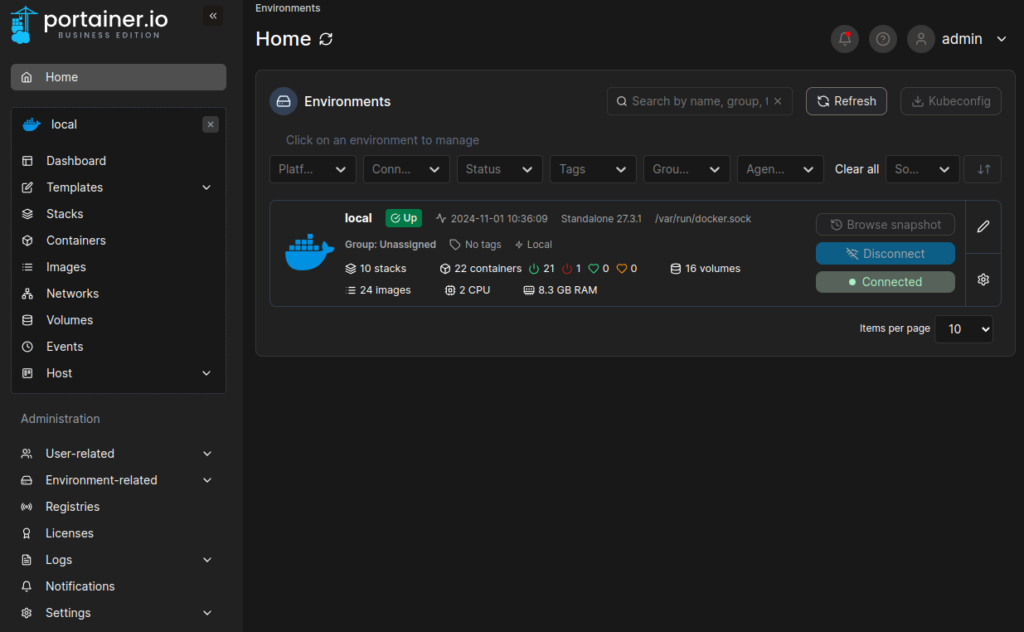Viewport: 1024px width, 632px height.
Task: Click the Portainer.io logo
Action: coord(89,25)
